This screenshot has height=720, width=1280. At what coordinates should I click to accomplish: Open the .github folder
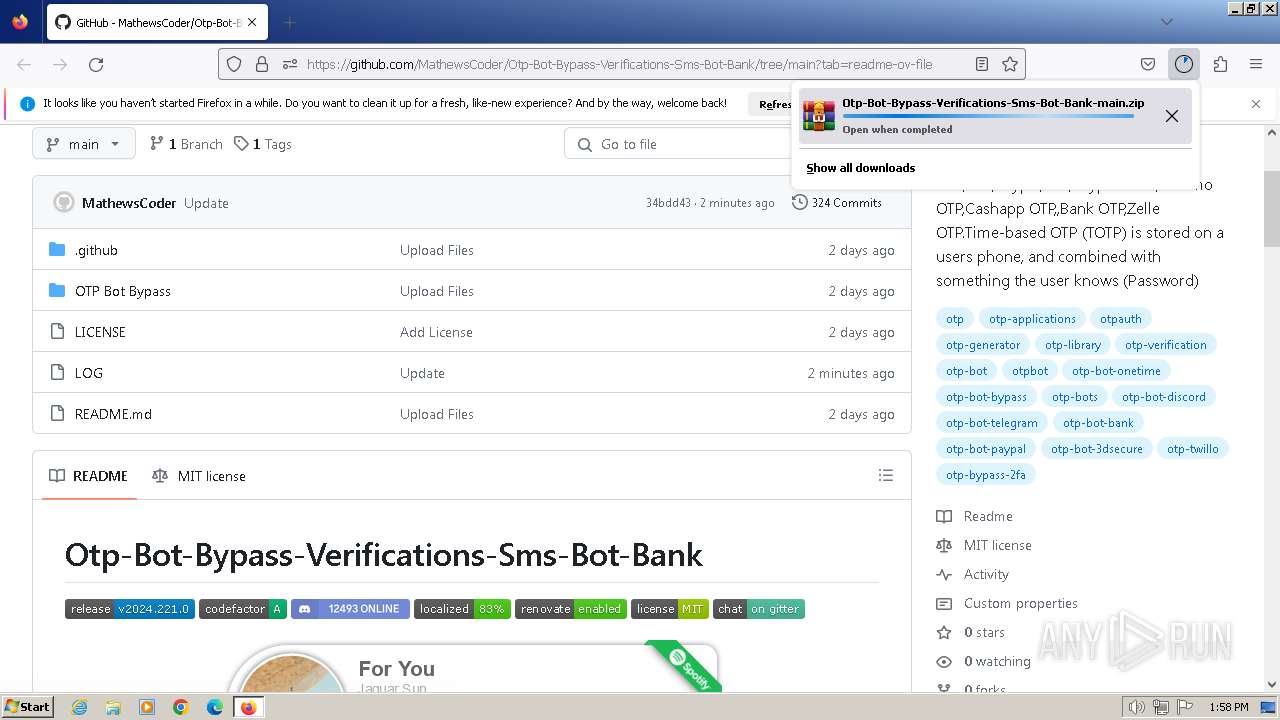coord(96,250)
